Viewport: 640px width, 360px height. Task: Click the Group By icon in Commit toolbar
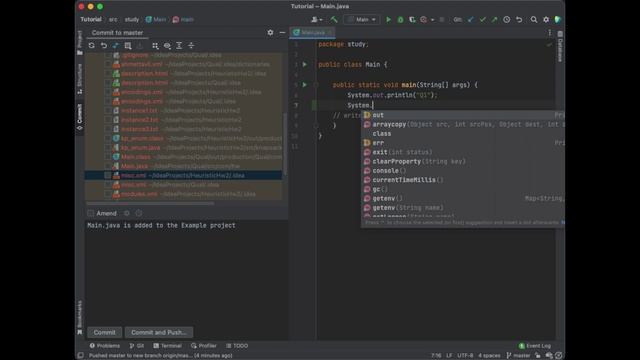pos(155,46)
